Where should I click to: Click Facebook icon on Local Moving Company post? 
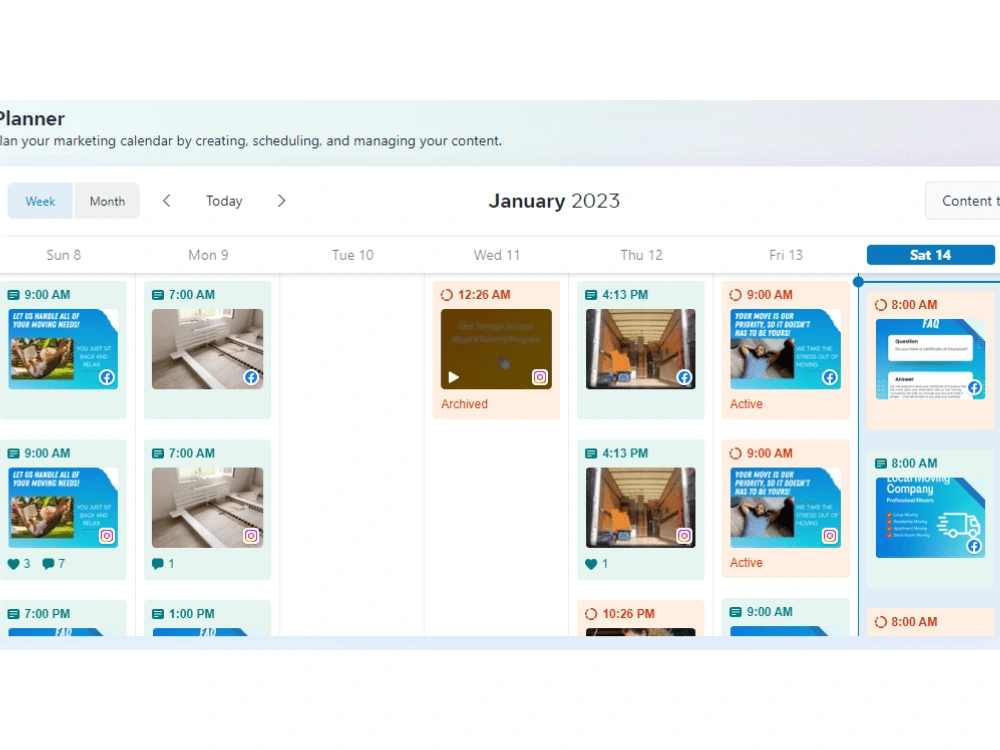[x=974, y=546]
